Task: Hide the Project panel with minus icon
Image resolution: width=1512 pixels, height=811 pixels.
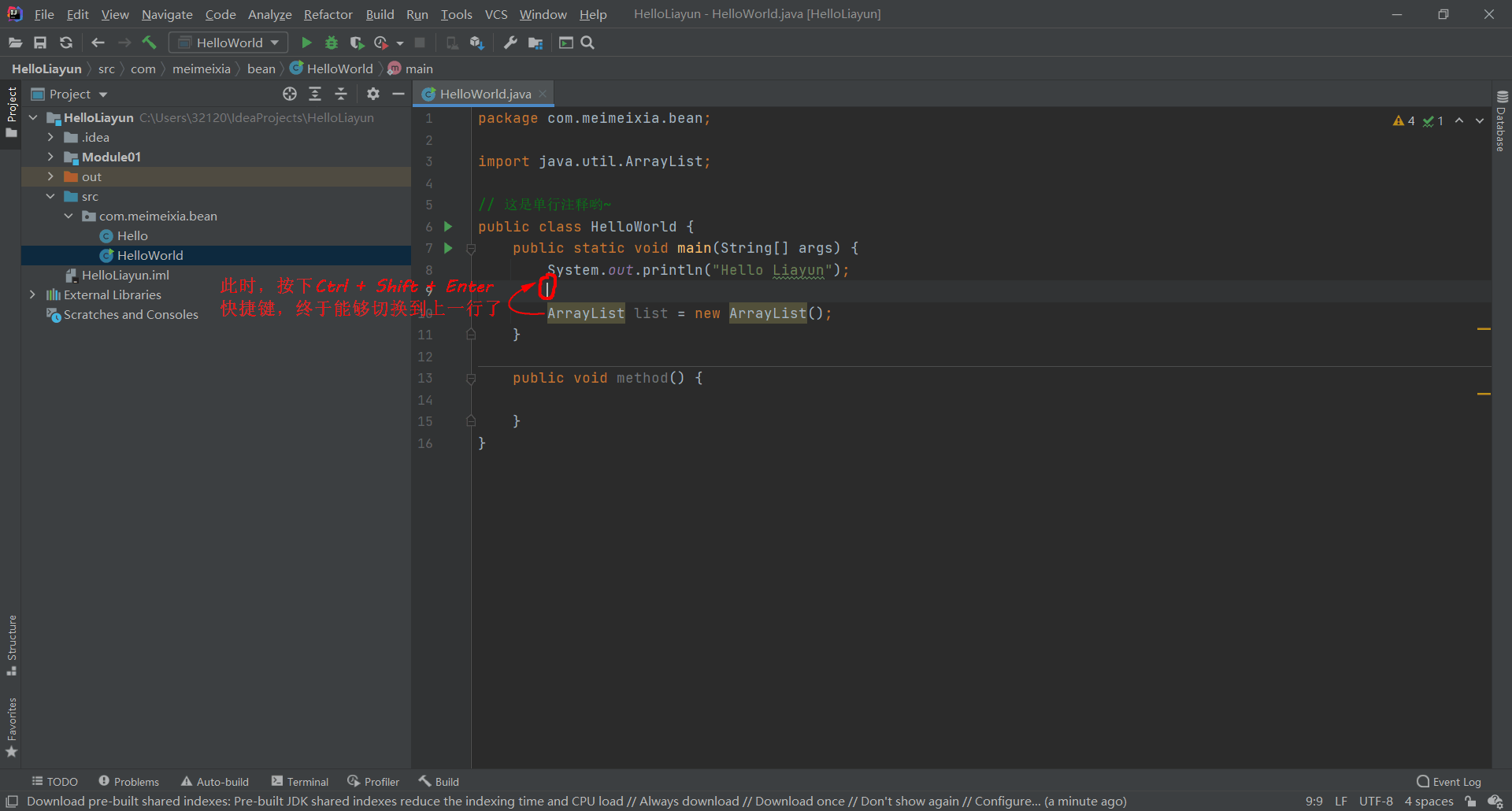Action: click(x=398, y=94)
